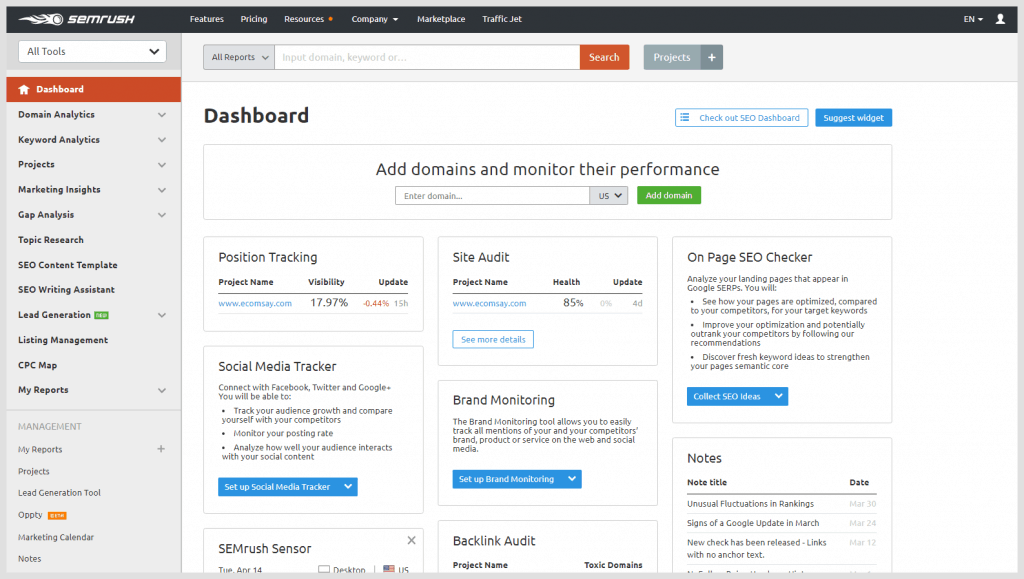Viewport: 1024px width, 579px height.
Task: Open CPC Map
Action: click(x=37, y=366)
